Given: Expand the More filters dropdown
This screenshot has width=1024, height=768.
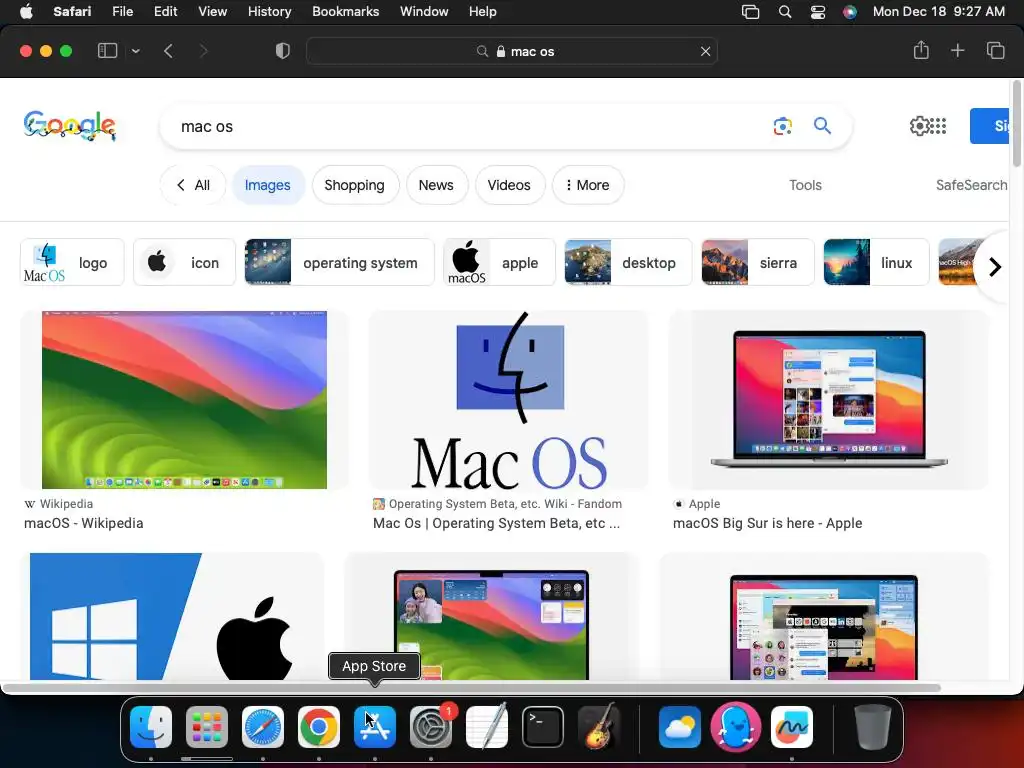Looking at the screenshot, I should tap(588, 185).
